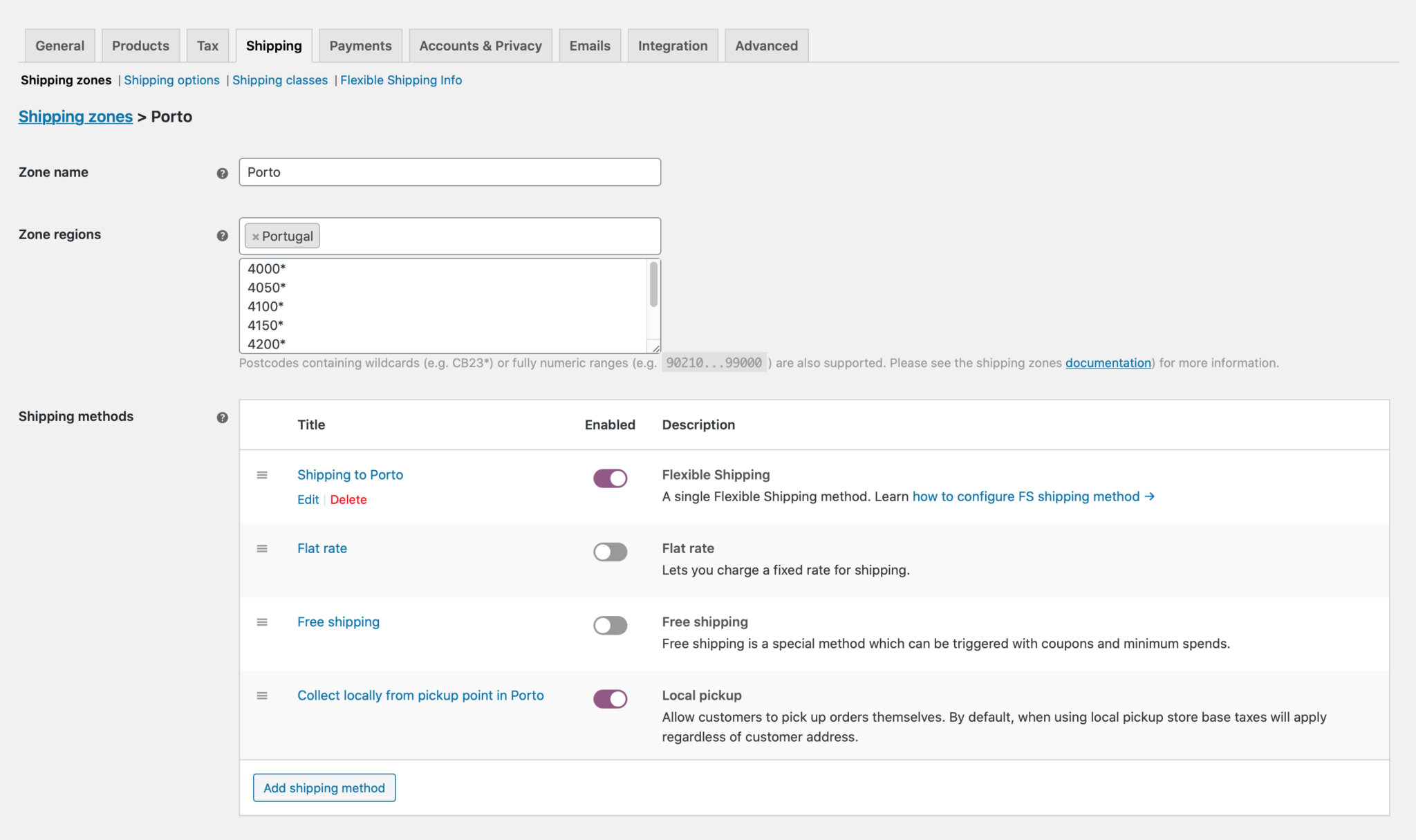Disable the Shipping to Porto method
This screenshot has height=840, width=1416.
coord(609,478)
